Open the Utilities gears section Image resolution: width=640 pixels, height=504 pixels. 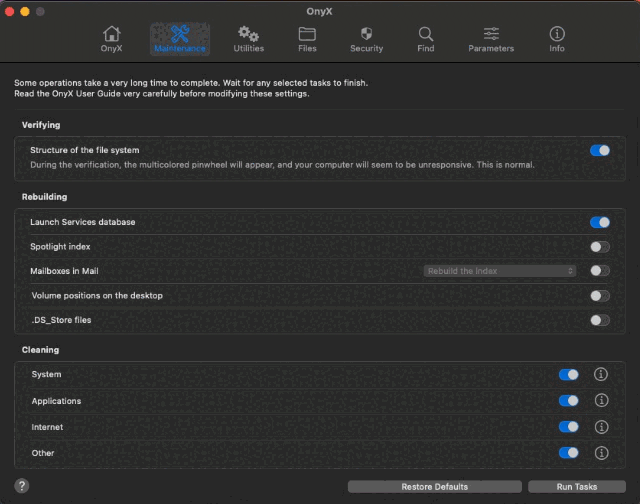coord(248,39)
